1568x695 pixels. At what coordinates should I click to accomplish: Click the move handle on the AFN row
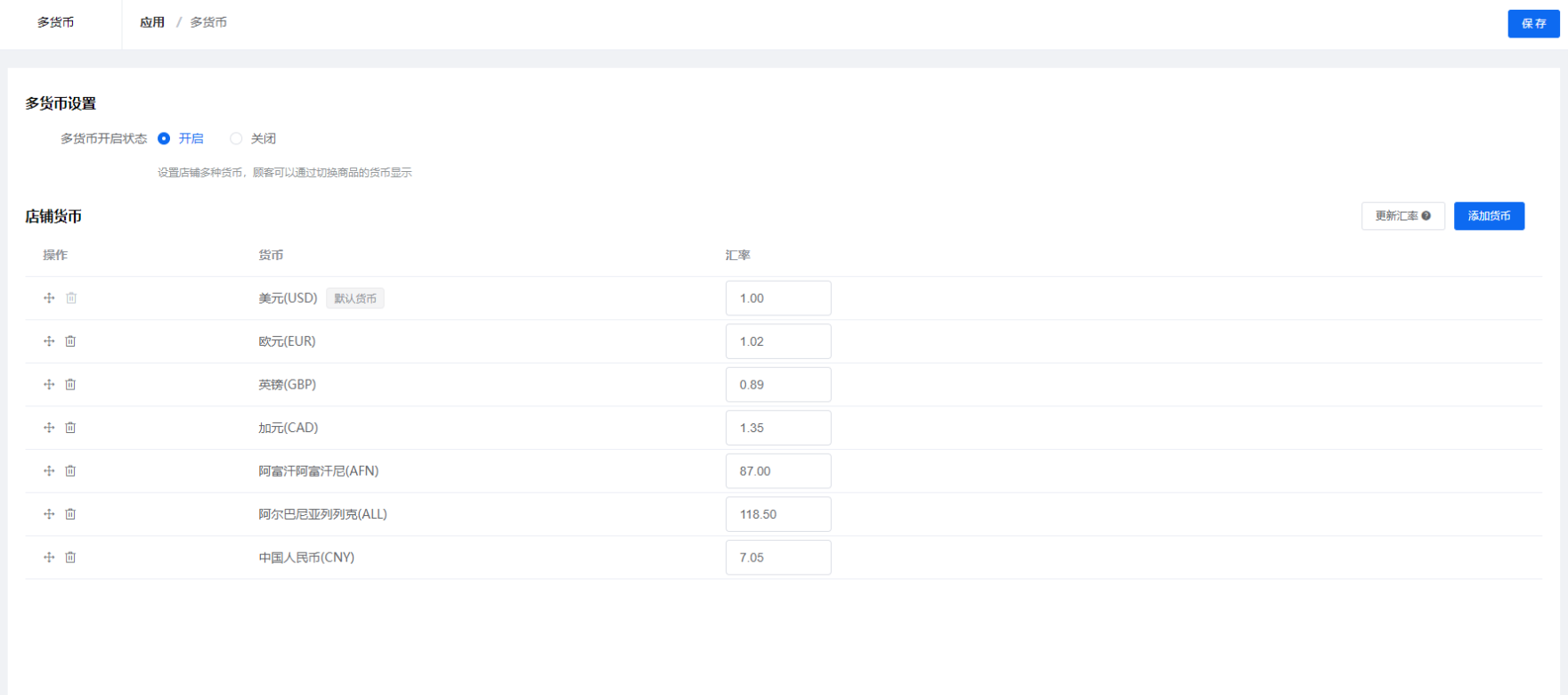point(49,470)
